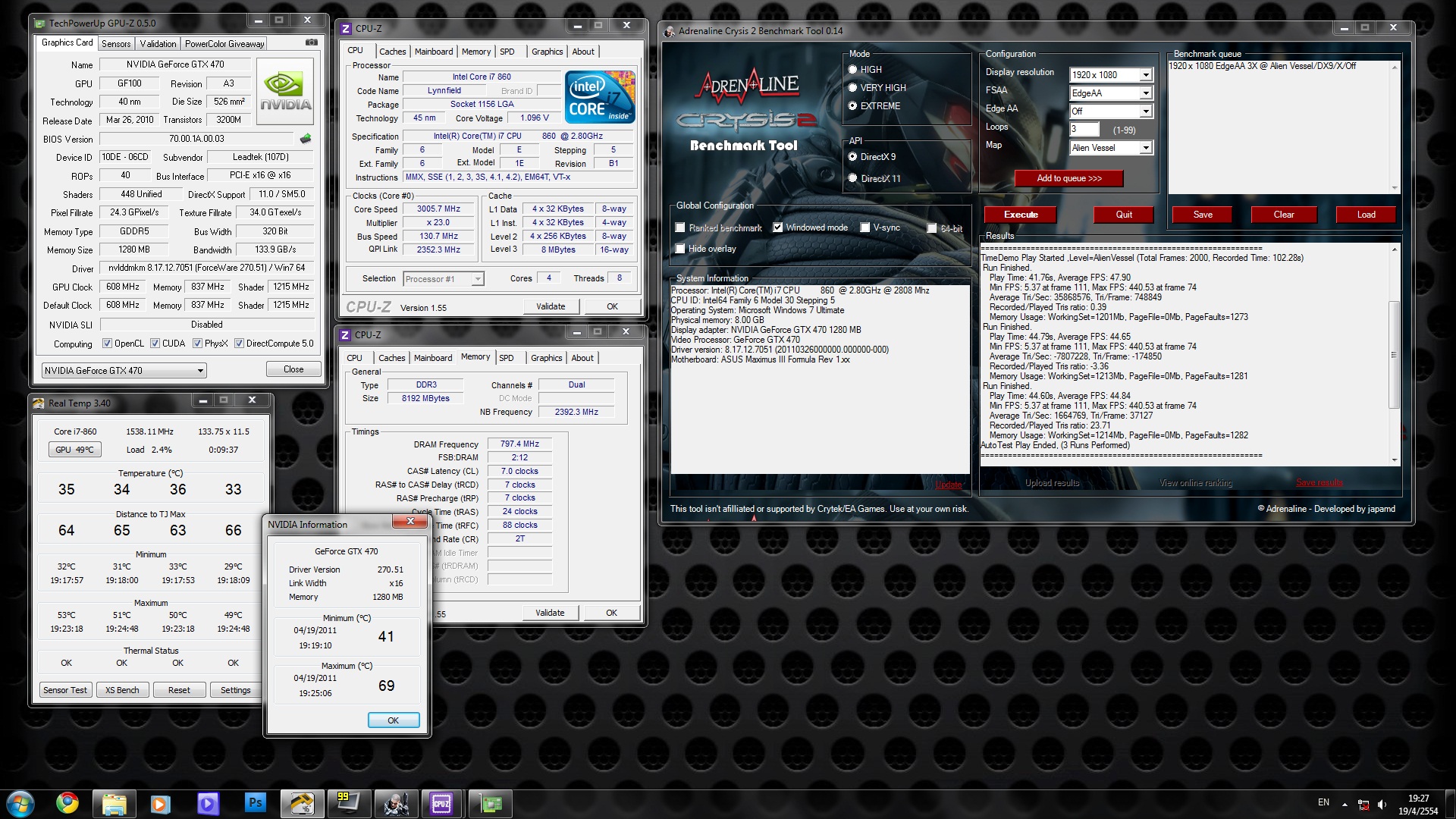Select the VERY HIGH mode radio button

[x=852, y=88]
